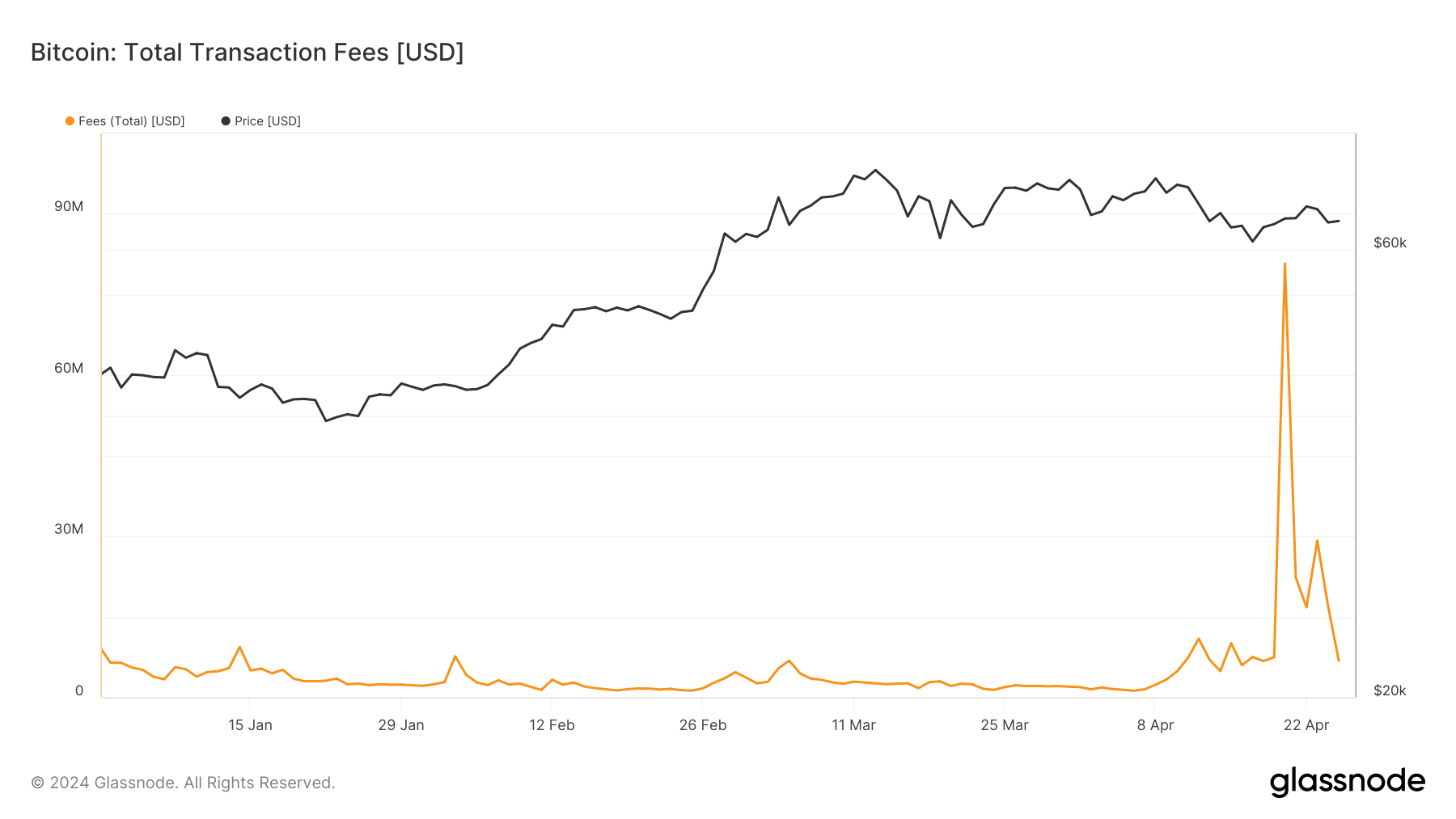Click the orange Fees legend dot

[x=70, y=121]
